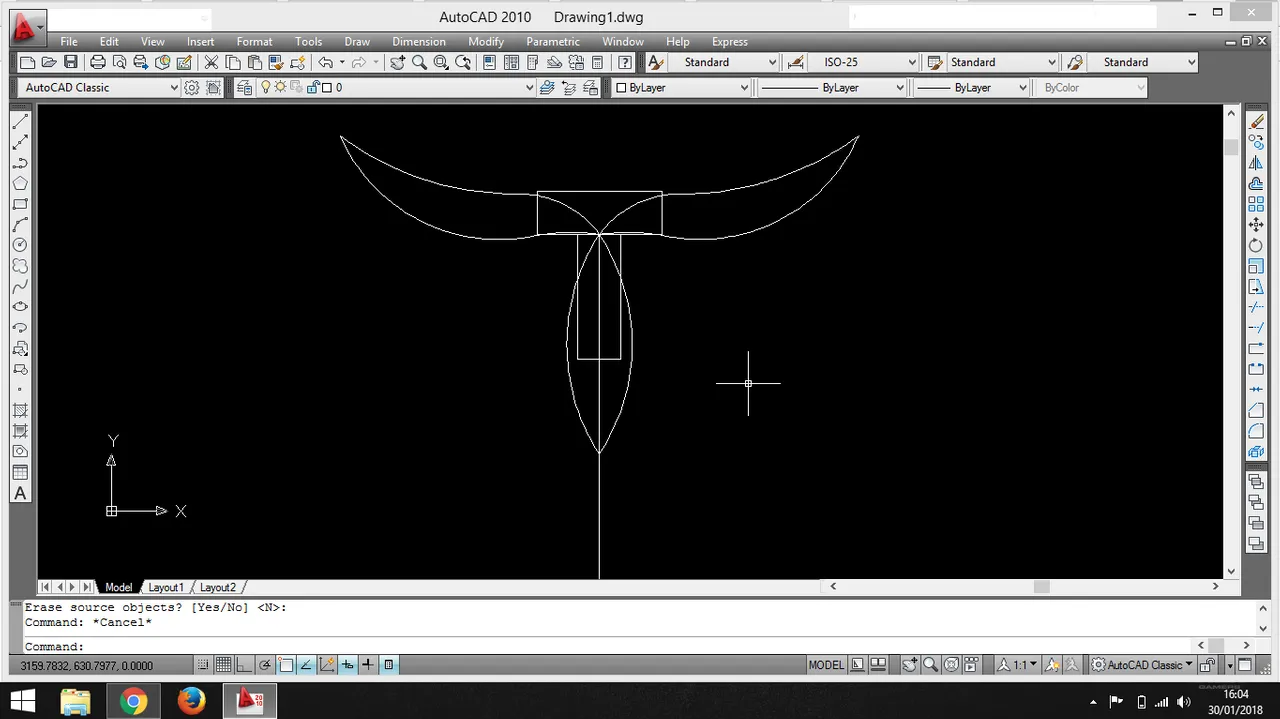Click the Workspace Settings gear icon
The image size is (1280, 719).
tap(192, 88)
